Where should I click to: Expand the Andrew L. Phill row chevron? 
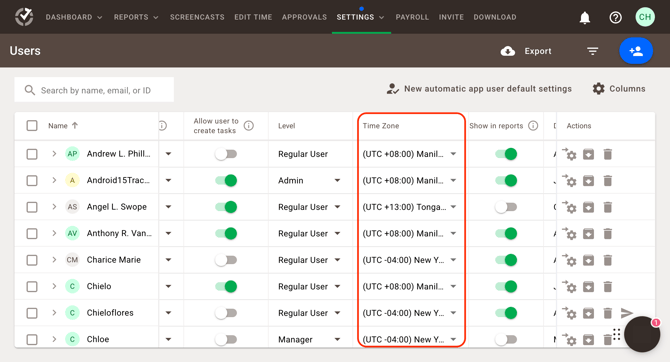54,154
